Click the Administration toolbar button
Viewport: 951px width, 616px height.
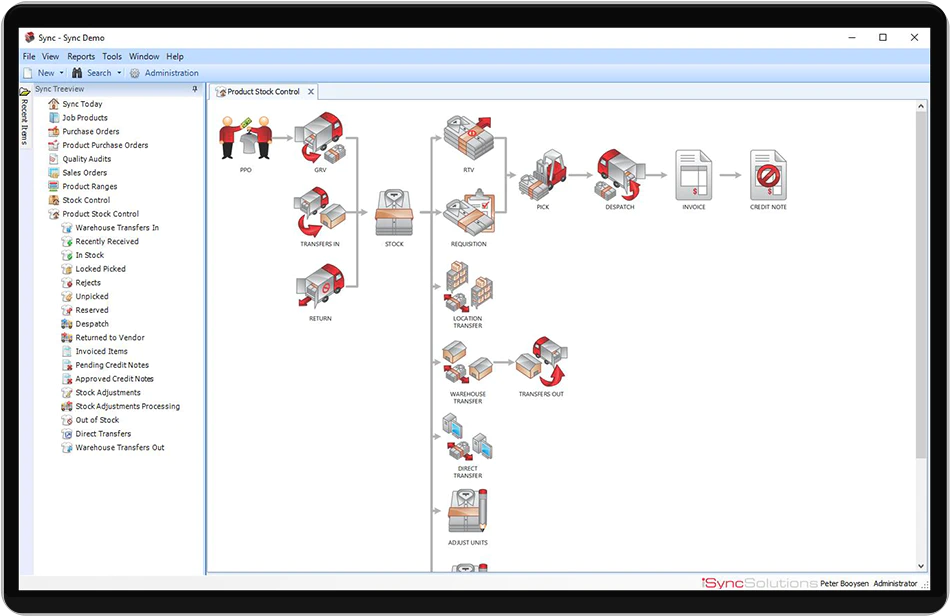164,73
